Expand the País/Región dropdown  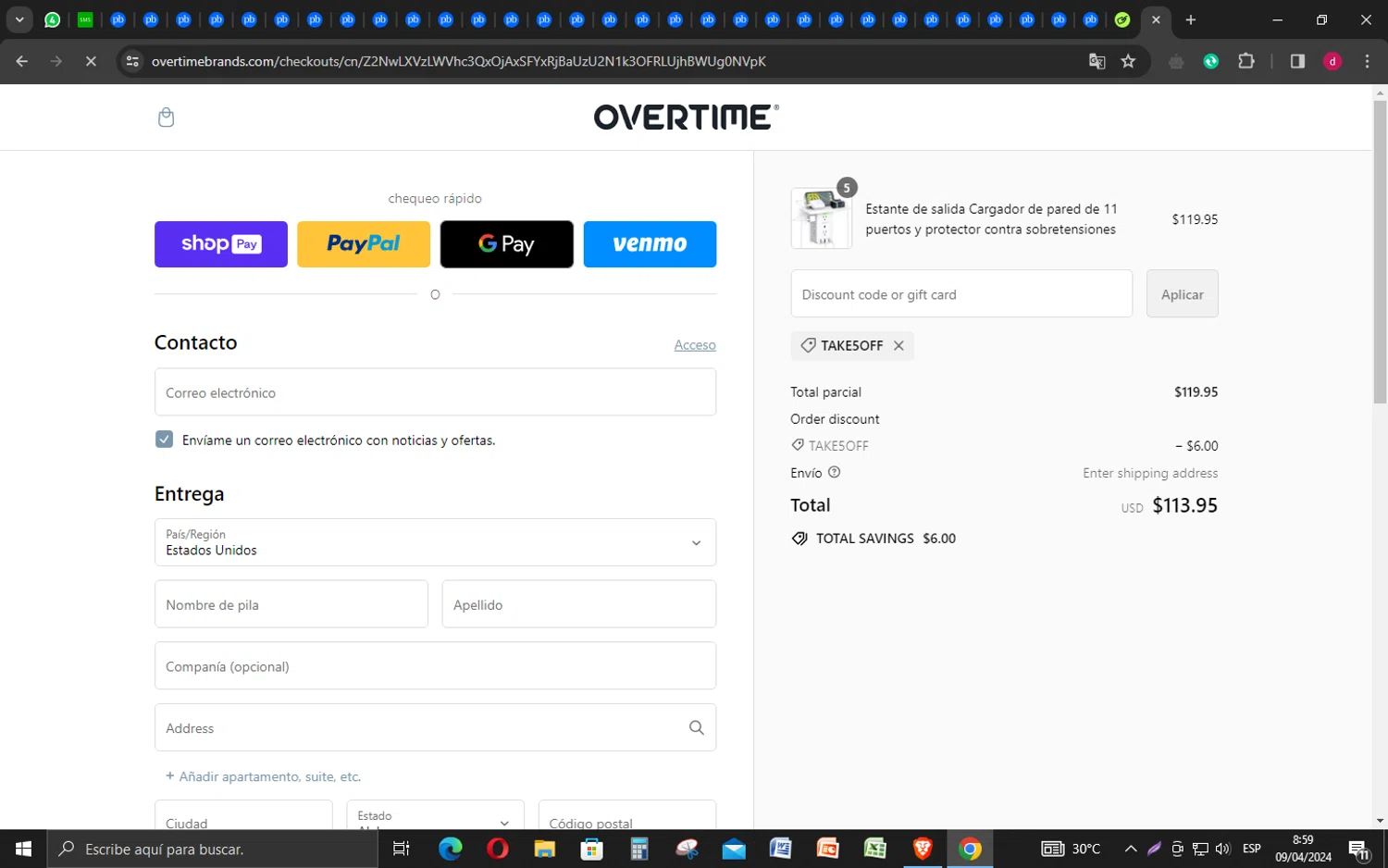tap(435, 542)
